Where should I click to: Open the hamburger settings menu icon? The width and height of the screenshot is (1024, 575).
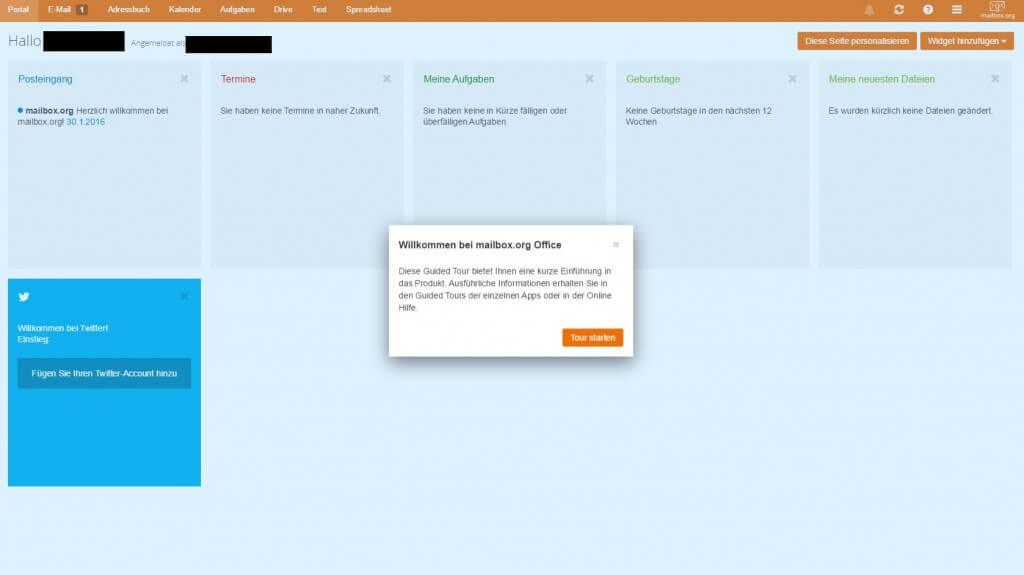957,10
